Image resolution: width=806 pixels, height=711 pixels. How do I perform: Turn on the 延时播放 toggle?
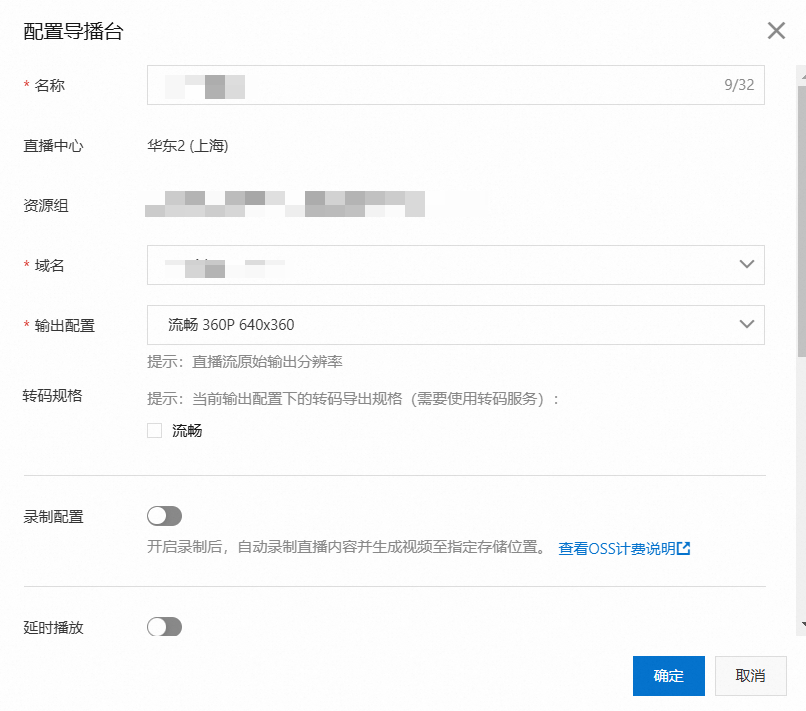pyautogui.click(x=164, y=627)
